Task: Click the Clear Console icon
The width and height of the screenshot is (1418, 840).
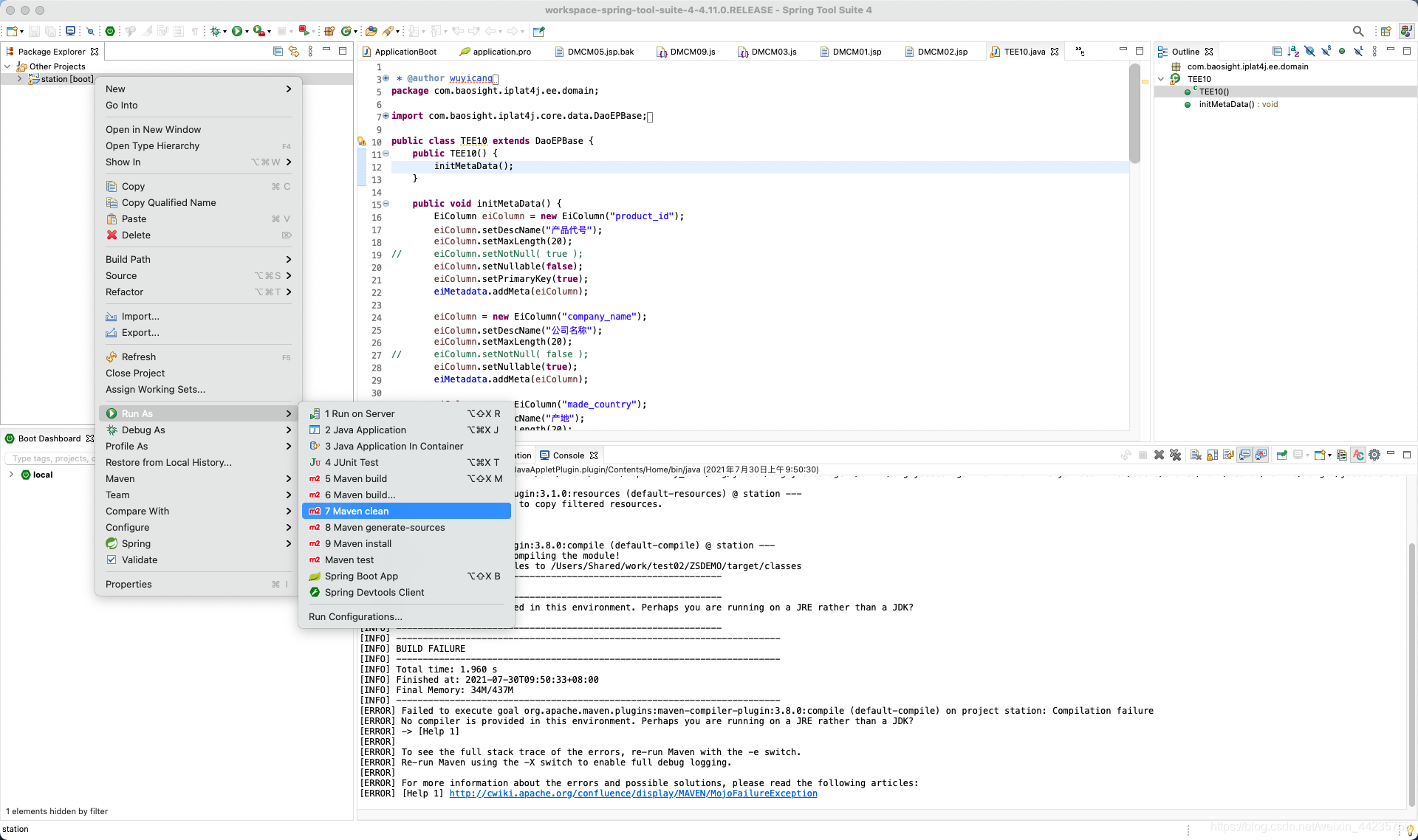Action: point(1196,455)
